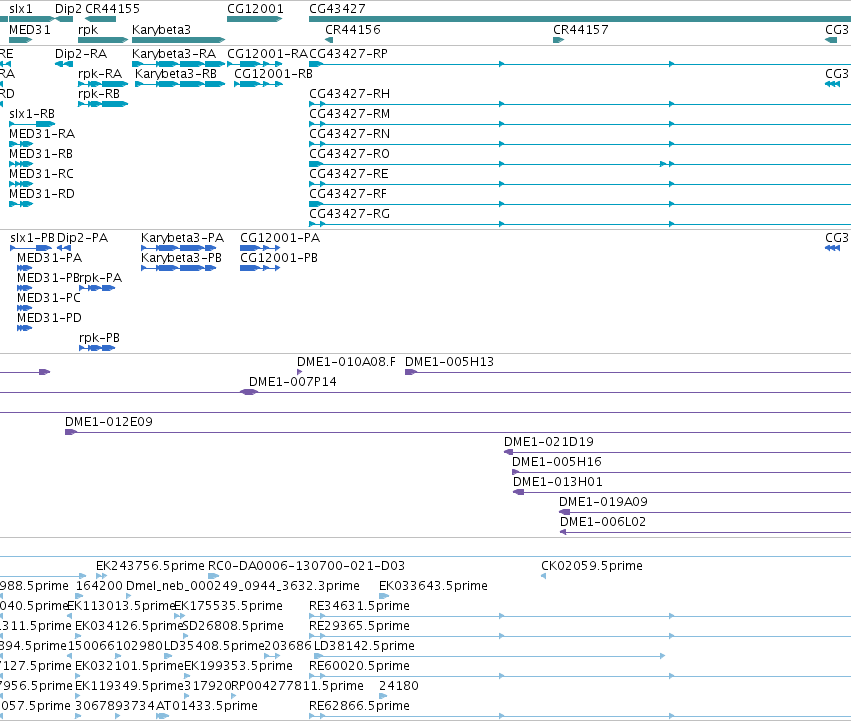This screenshot has width=851, height=721.
Task: Select protein rpk-PB label
Action: 99,338
